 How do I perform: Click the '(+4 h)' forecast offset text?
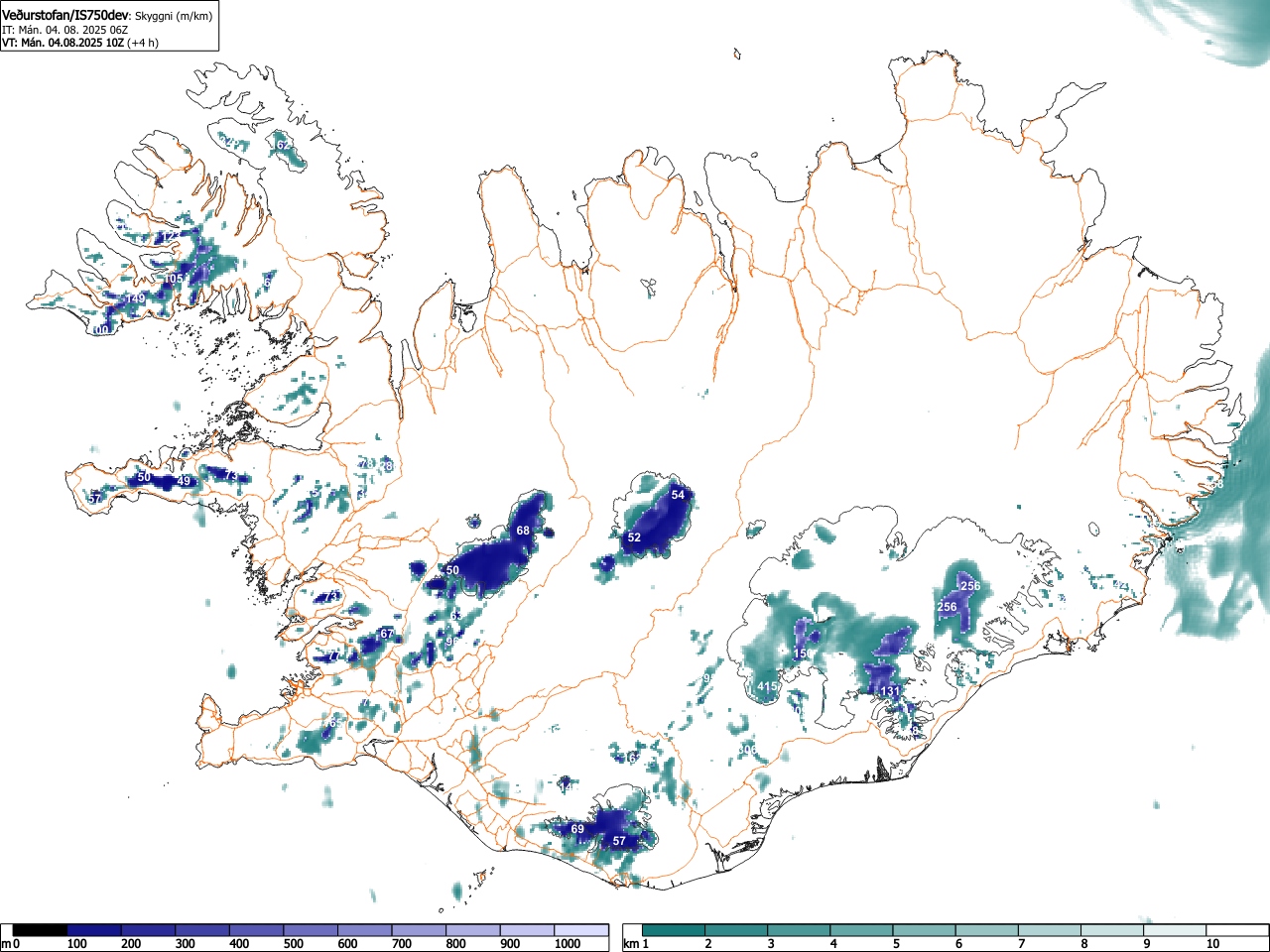[x=143, y=43]
